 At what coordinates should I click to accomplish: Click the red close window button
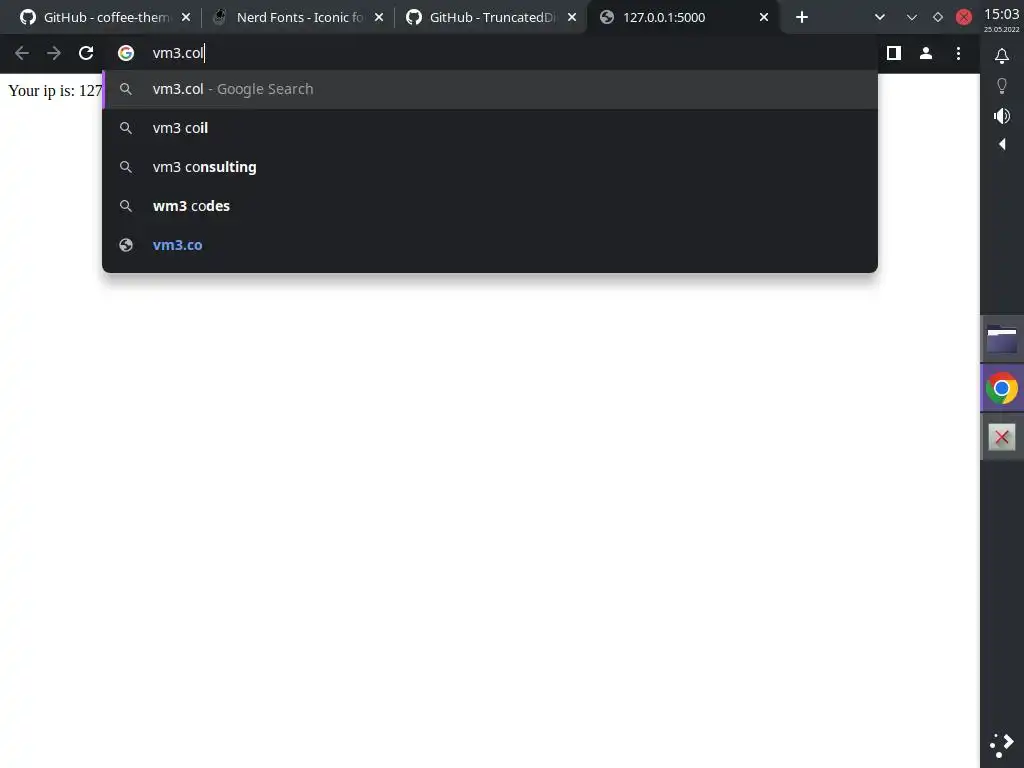click(964, 18)
